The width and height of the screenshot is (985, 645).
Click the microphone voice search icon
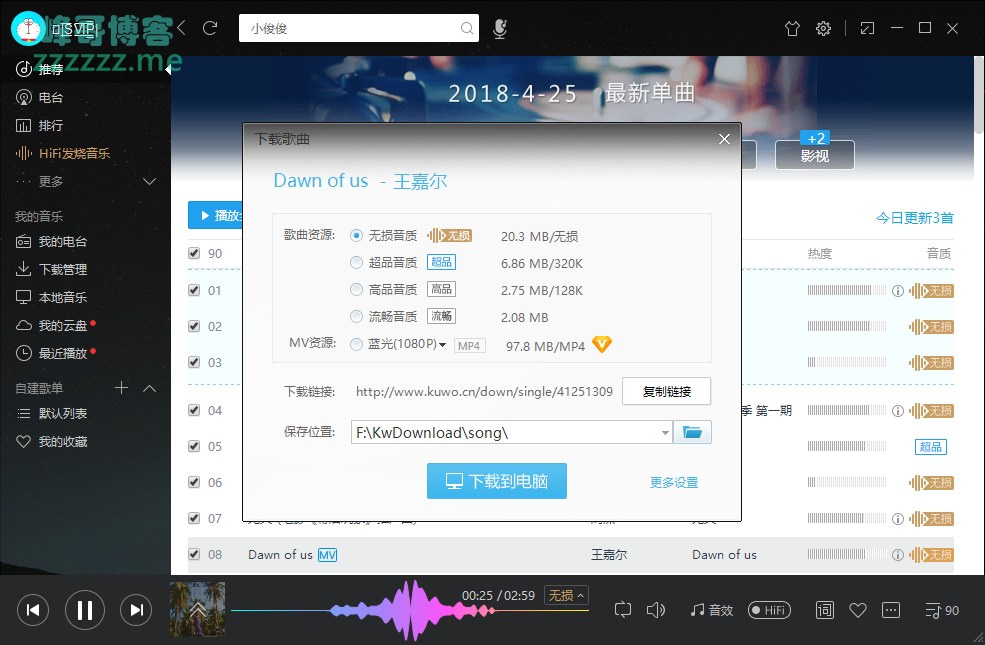[500, 29]
